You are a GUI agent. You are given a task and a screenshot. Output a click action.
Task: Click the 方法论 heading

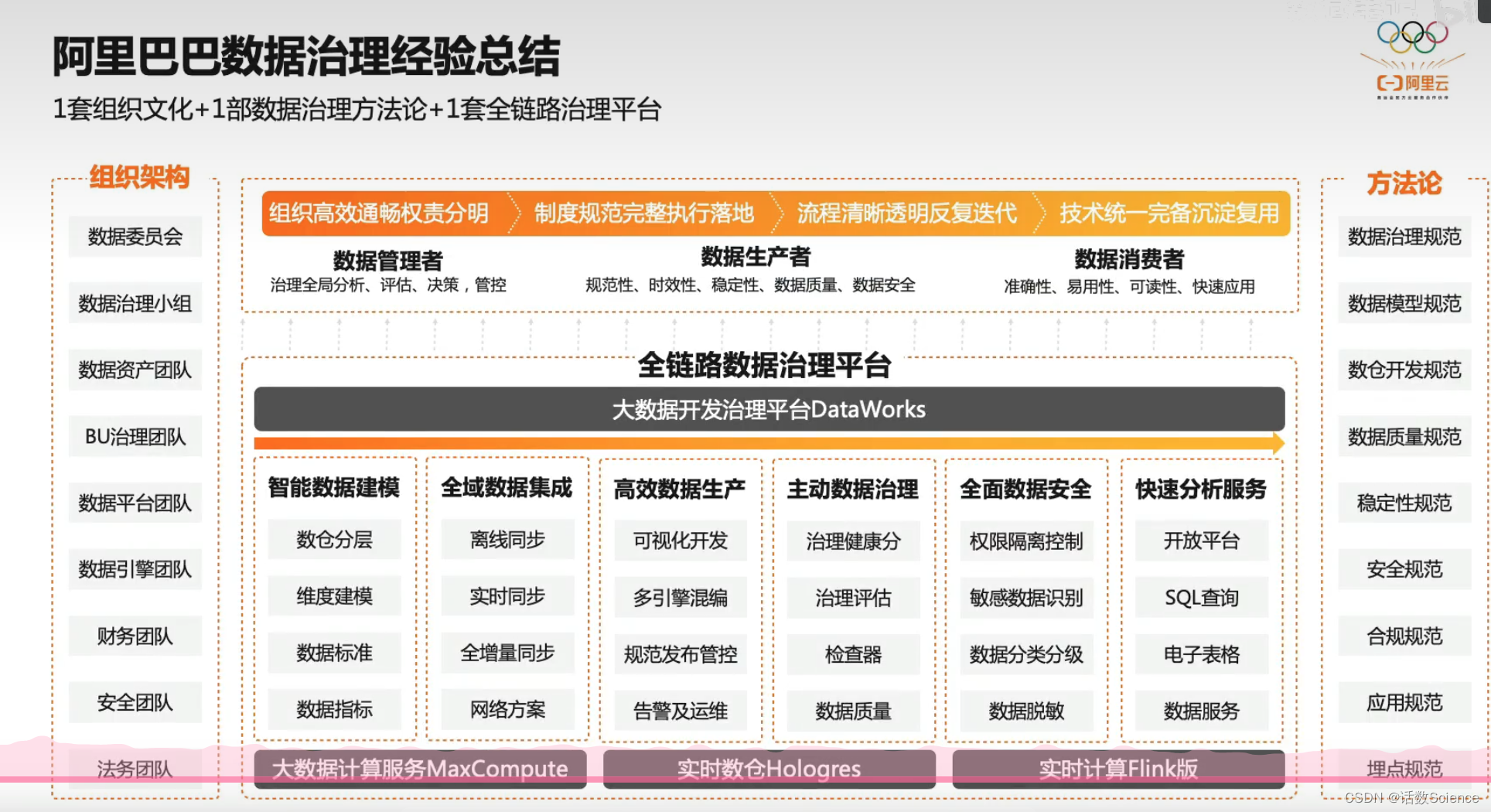[x=1404, y=183]
